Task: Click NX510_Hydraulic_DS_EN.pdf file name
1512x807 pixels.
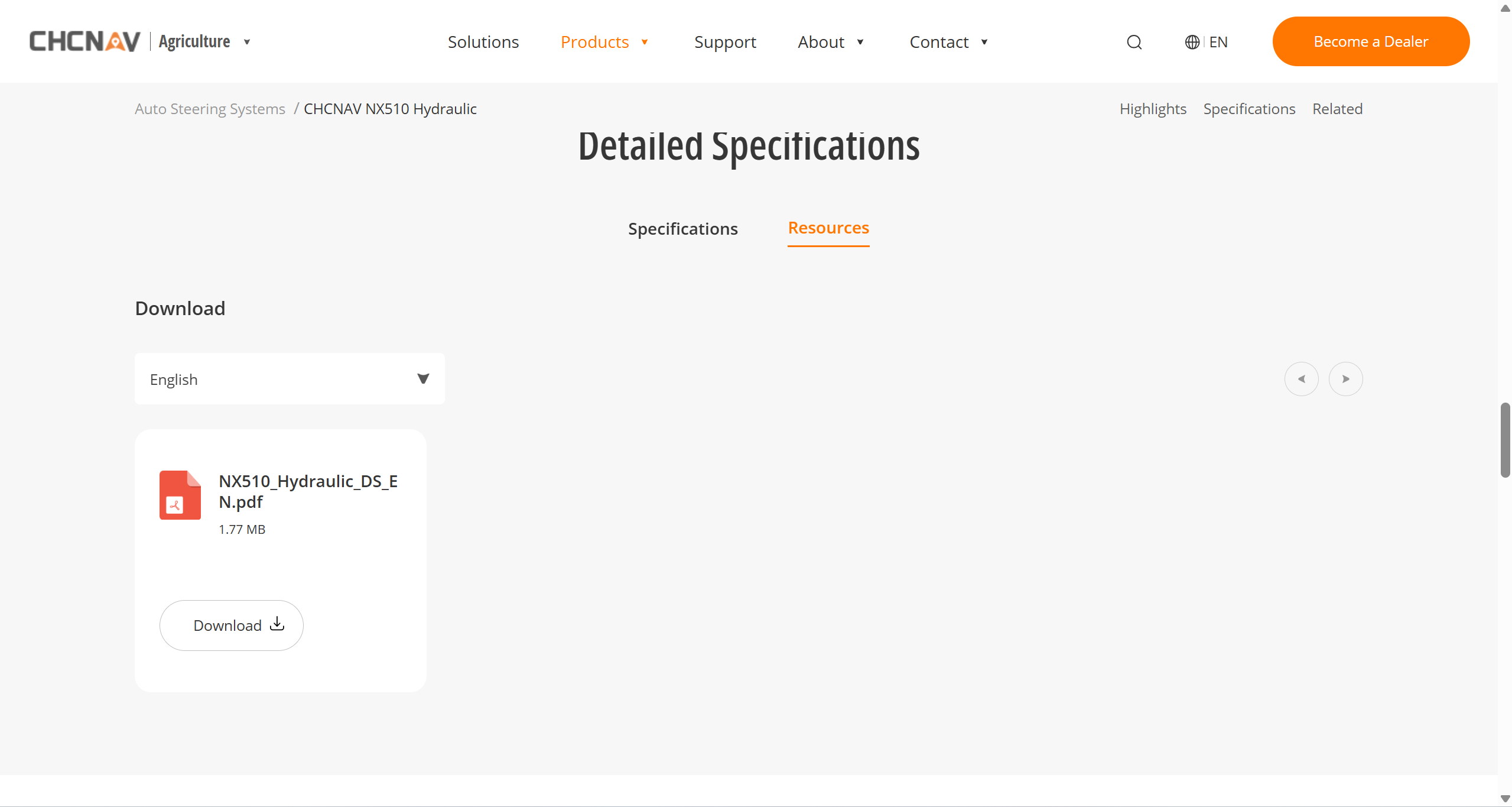Action: point(308,491)
